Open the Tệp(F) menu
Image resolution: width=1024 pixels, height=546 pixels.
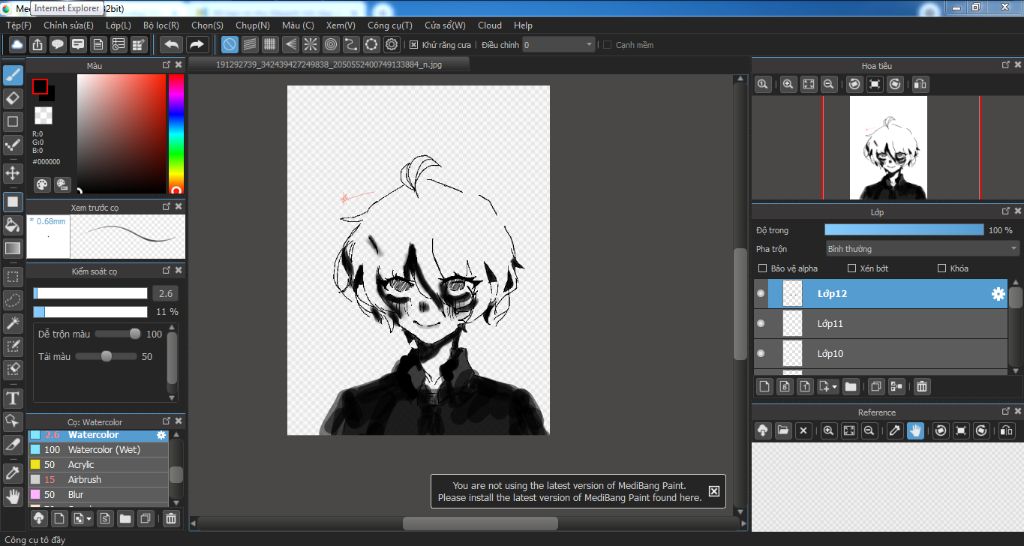pyautogui.click(x=18, y=25)
